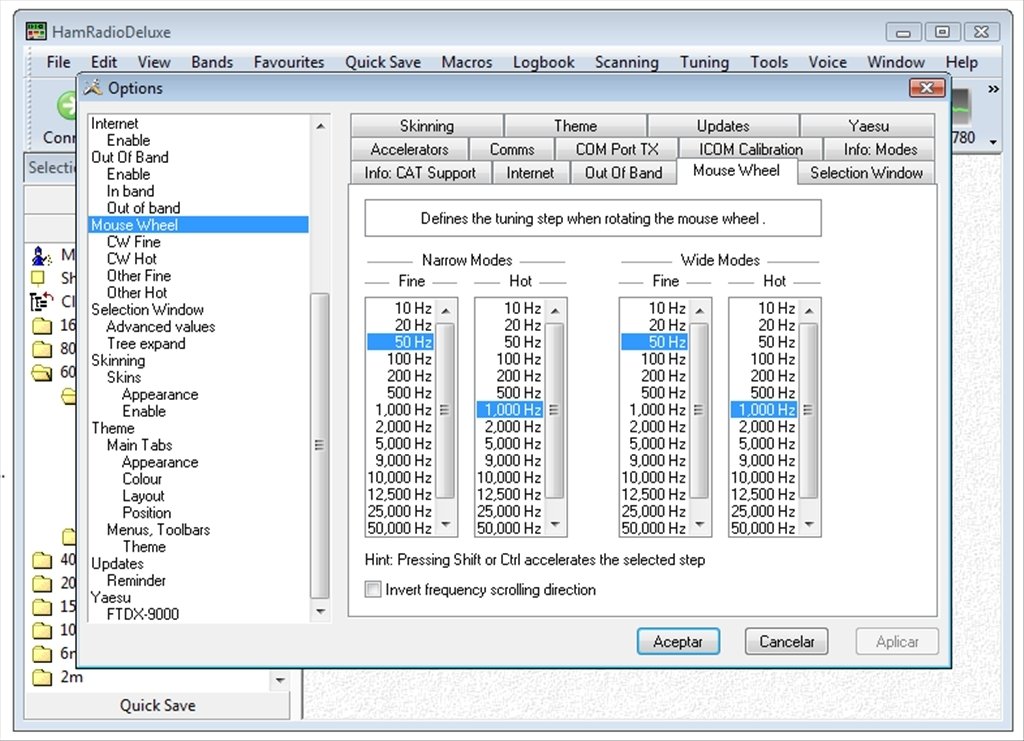Click scroll-down arrow in Narrow Fine list
This screenshot has width=1024, height=741.
[x=446, y=524]
